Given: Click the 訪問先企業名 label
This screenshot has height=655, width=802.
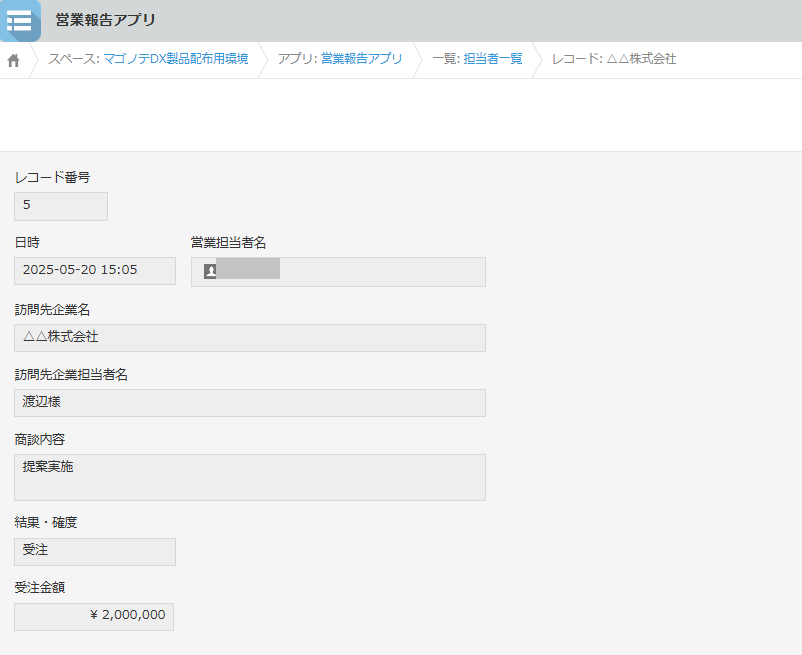Looking at the screenshot, I should 53,309.
